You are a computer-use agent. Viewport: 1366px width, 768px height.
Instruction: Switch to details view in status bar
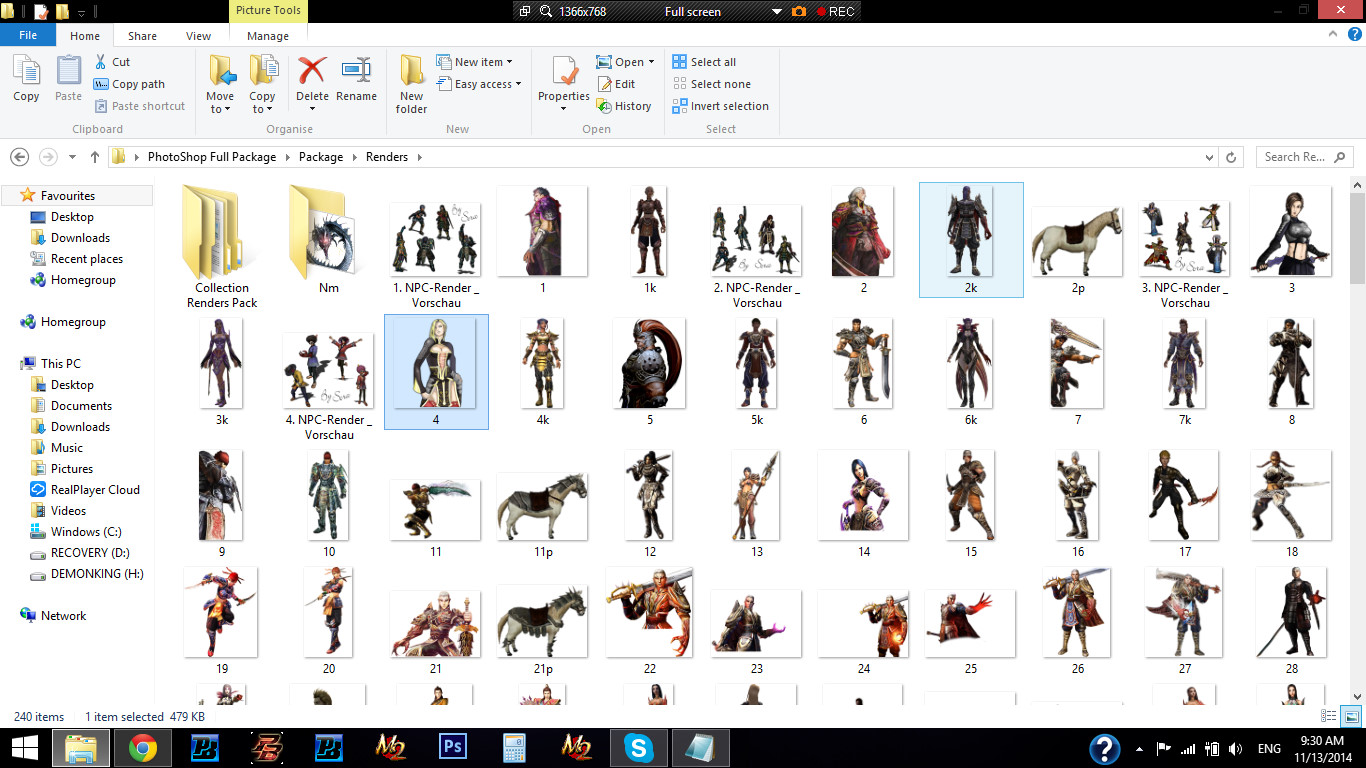1328,716
